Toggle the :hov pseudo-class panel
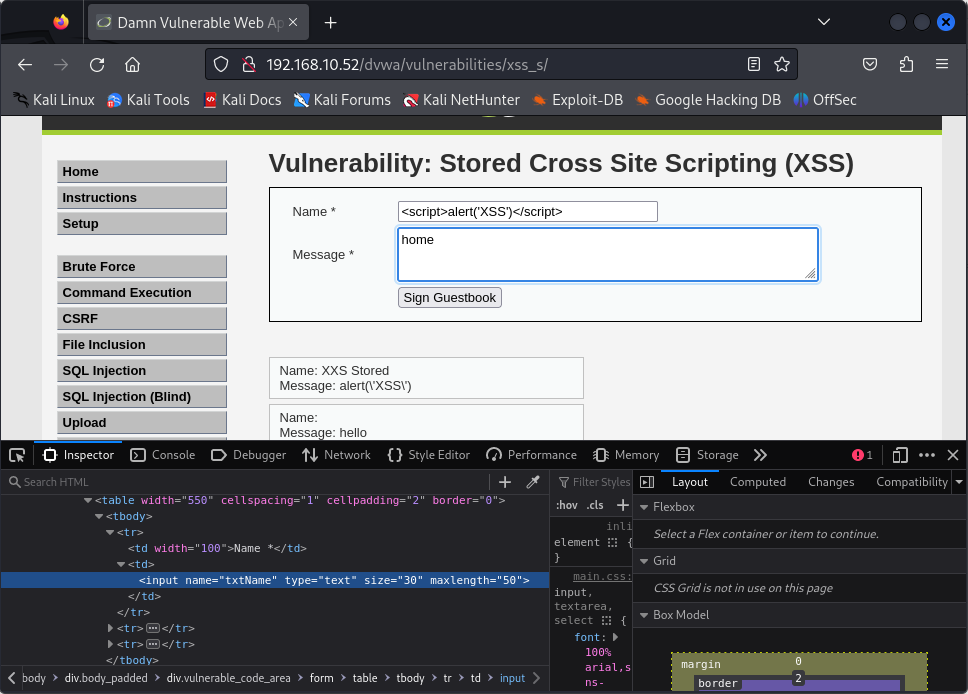This screenshot has height=694, width=968. (566, 505)
